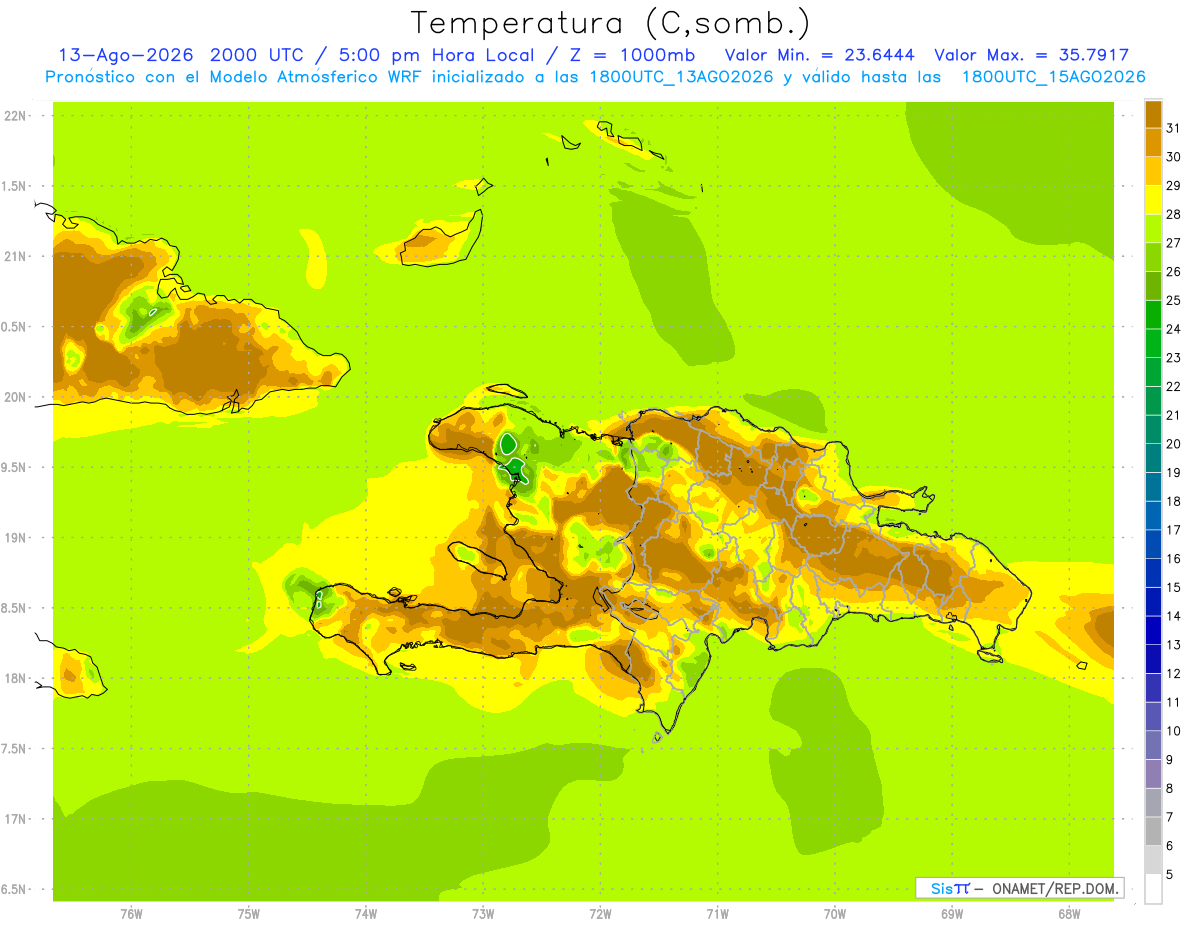The width and height of the screenshot is (1200, 927).
Task: Click the legend swatch between 30 and 31
Action: point(1153,142)
